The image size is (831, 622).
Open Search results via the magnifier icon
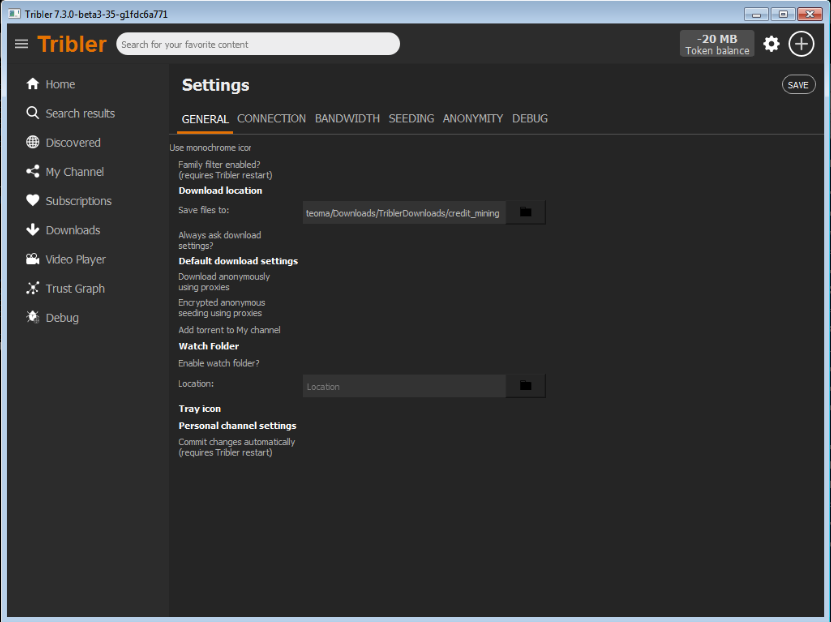coord(31,113)
